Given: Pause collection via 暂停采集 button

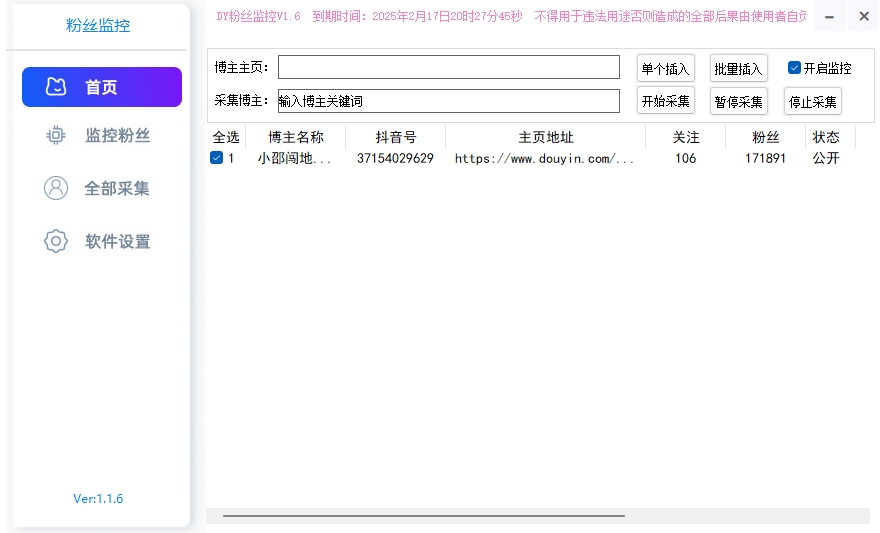Looking at the screenshot, I should [738, 101].
